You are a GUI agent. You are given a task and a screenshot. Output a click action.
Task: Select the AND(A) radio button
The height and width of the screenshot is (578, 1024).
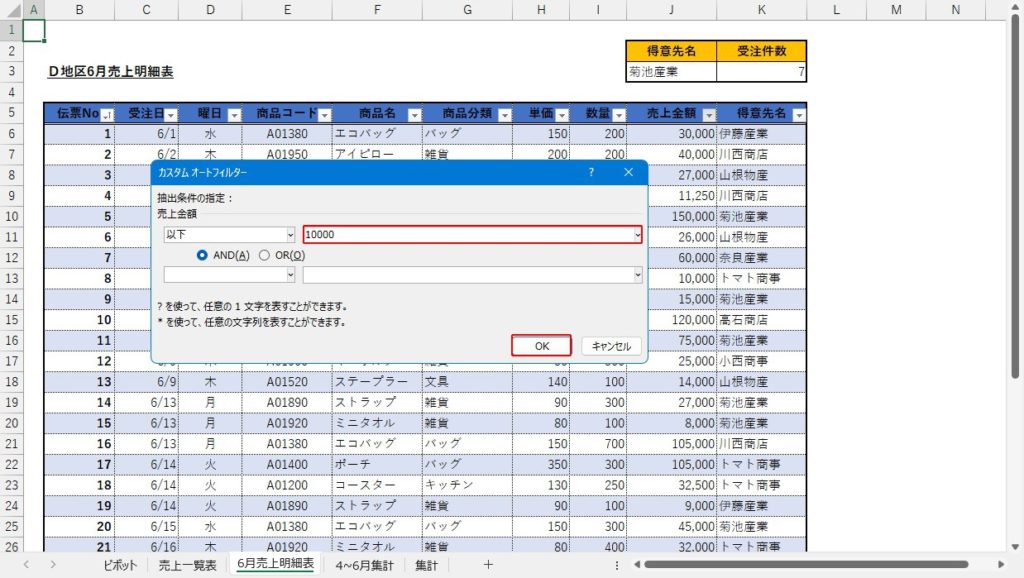(x=203, y=255)
